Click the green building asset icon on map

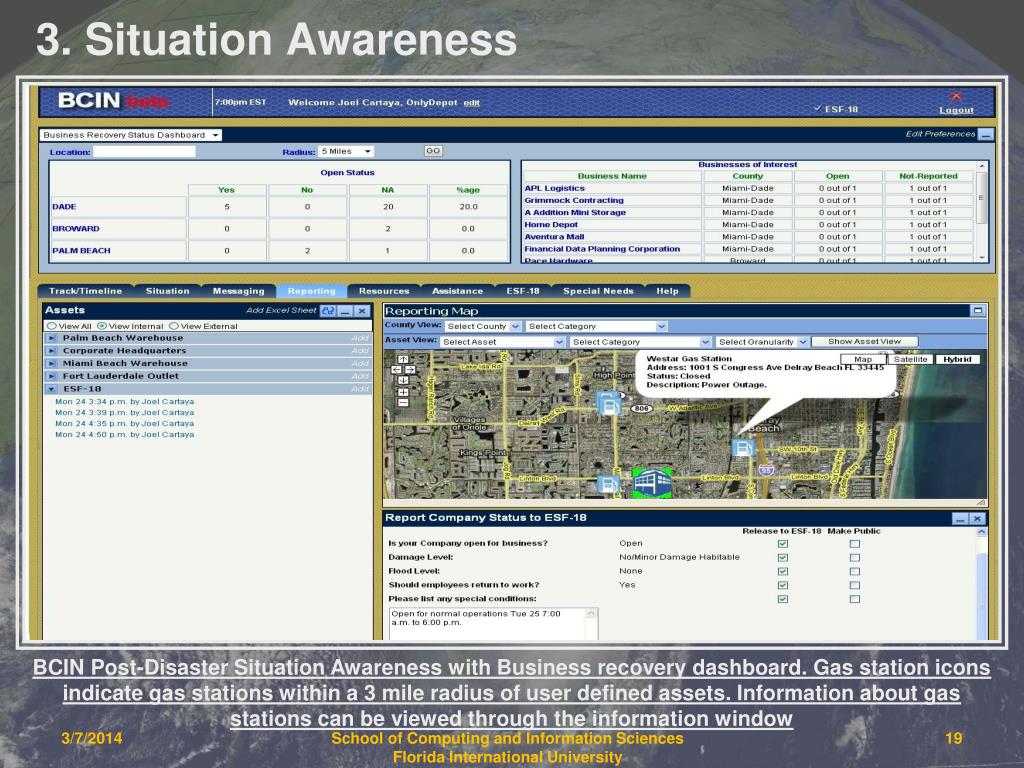(652, 483)
